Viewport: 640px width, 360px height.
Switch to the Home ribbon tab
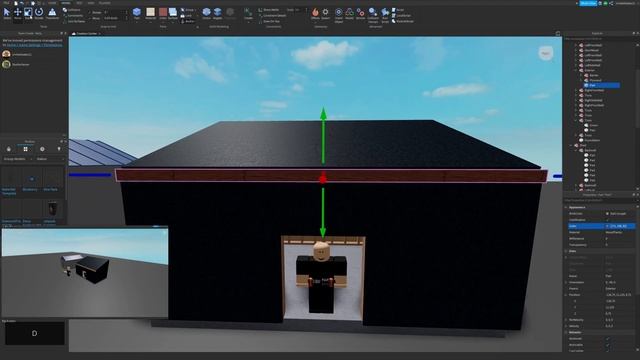click(x=52, y=3)
